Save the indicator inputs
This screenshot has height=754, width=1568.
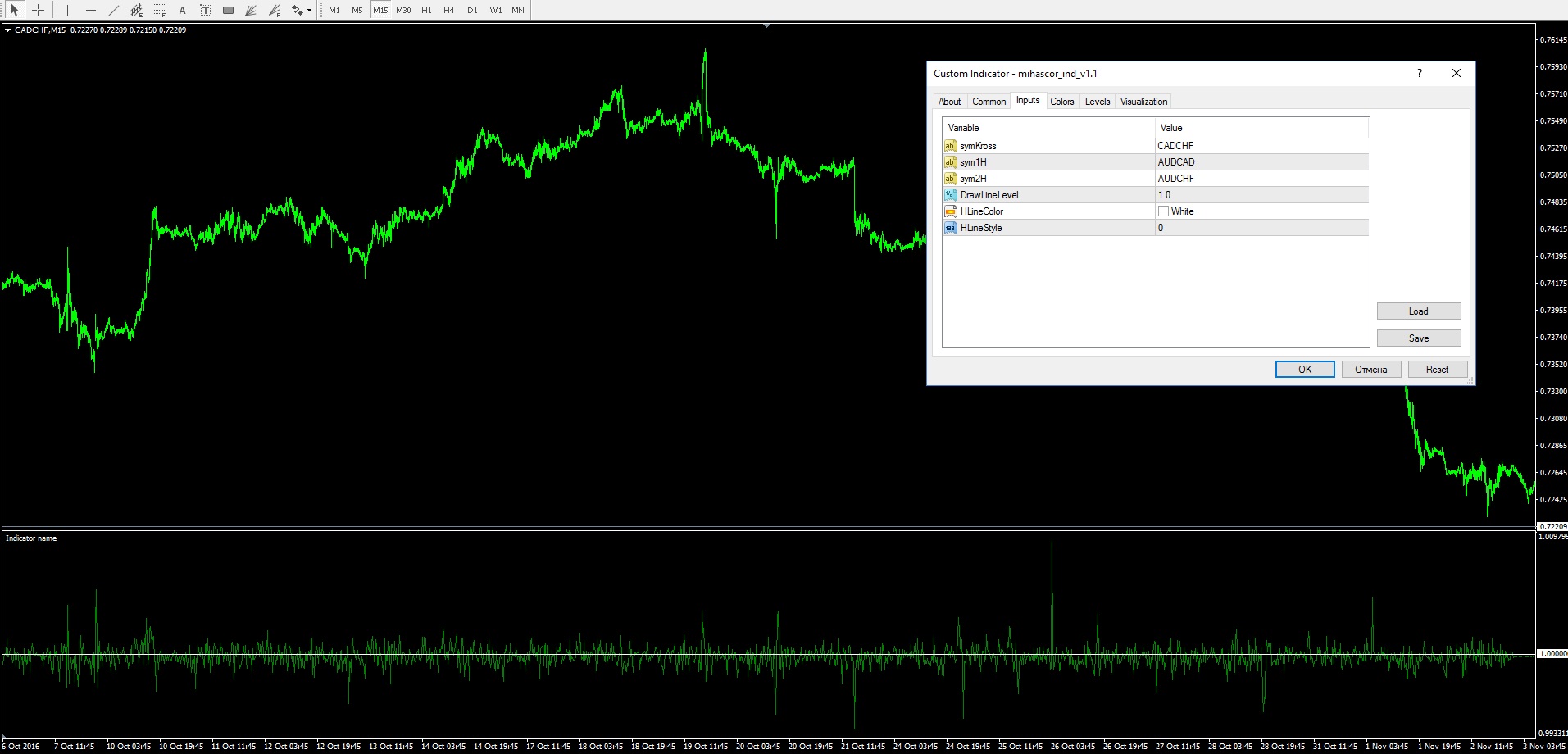coord(1419,338)
